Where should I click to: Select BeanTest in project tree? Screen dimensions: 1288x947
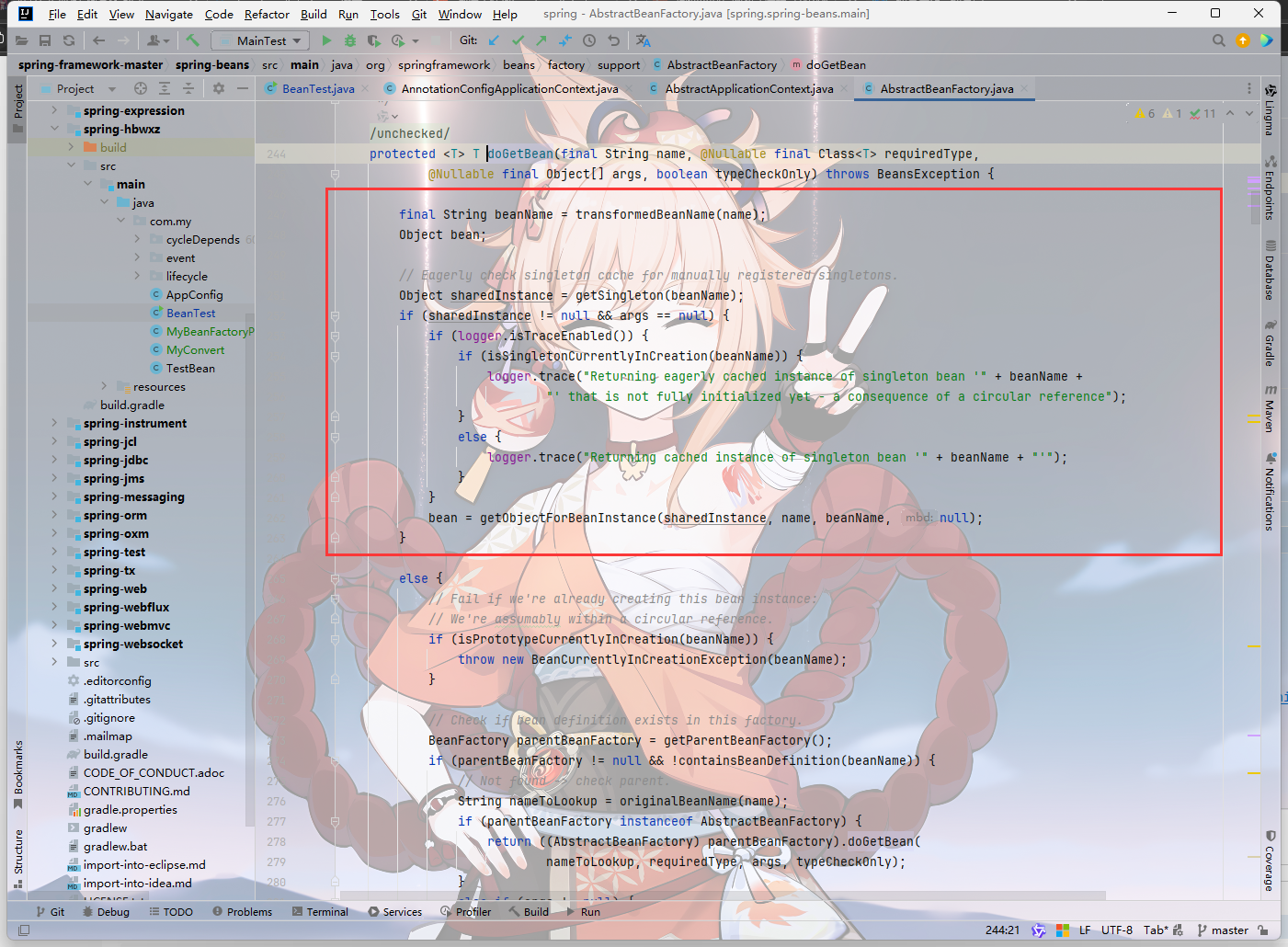[190, 313]
